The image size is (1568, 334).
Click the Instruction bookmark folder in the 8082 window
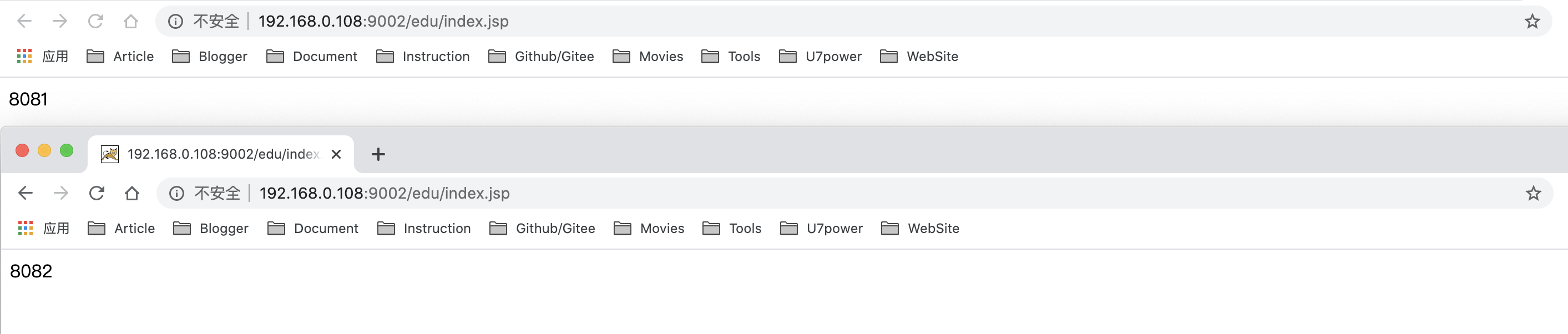424,229
